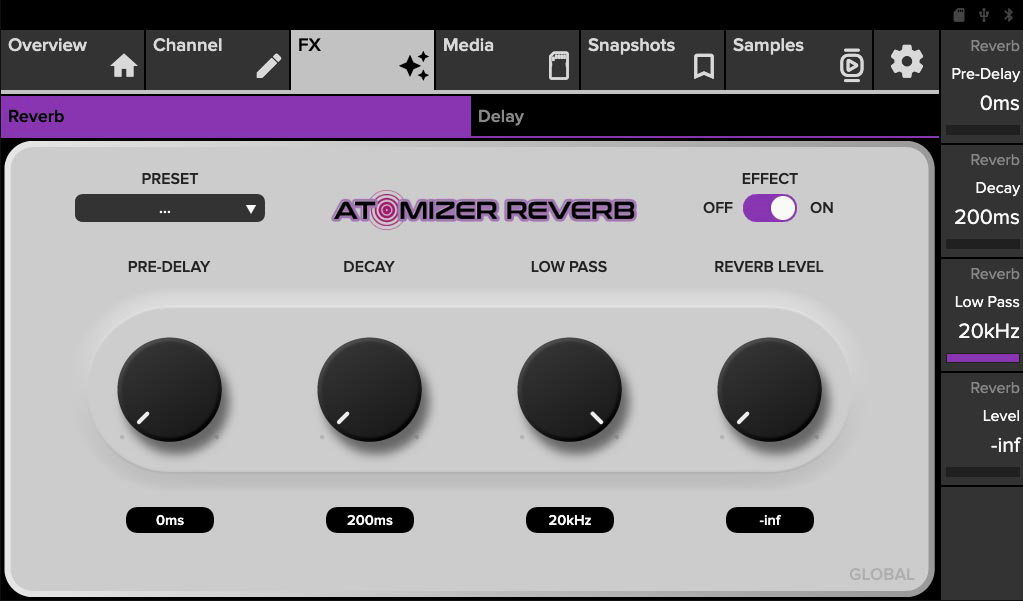Click the pencil icon on Channel
1023x601 pixels.
[268, 67]
